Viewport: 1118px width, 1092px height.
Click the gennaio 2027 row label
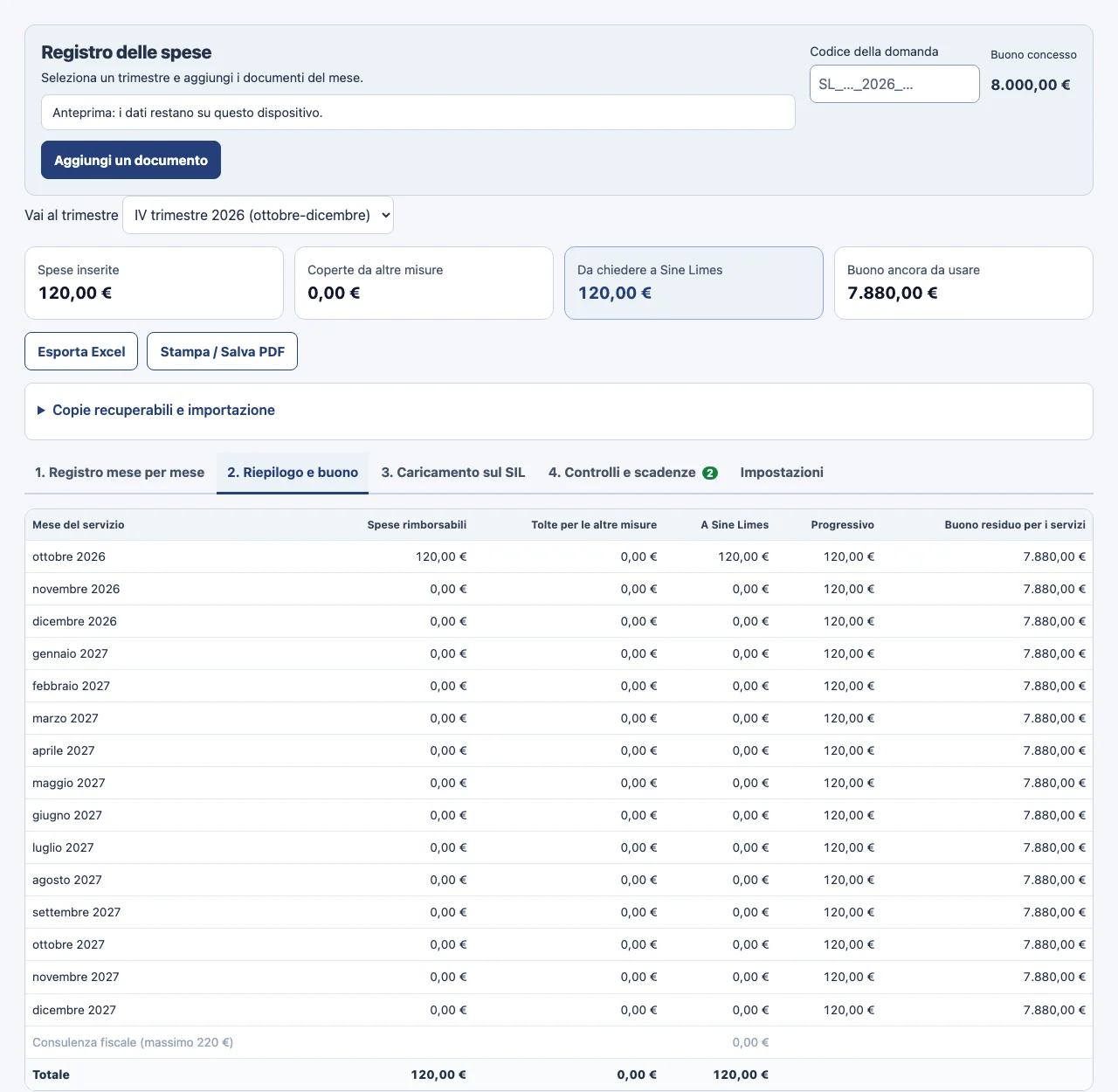[70, 653]
